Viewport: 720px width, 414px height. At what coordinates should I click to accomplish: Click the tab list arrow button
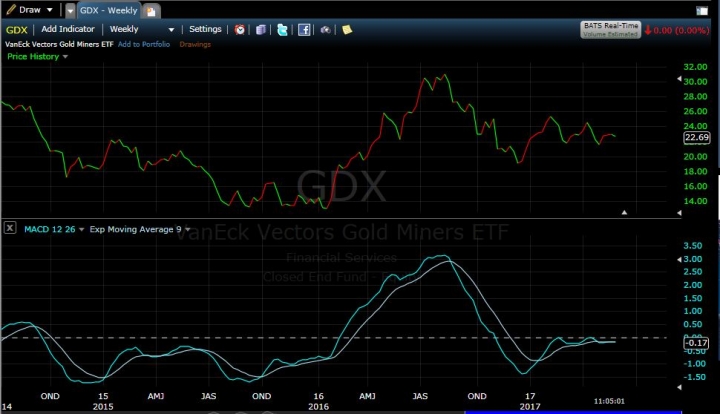70,10
